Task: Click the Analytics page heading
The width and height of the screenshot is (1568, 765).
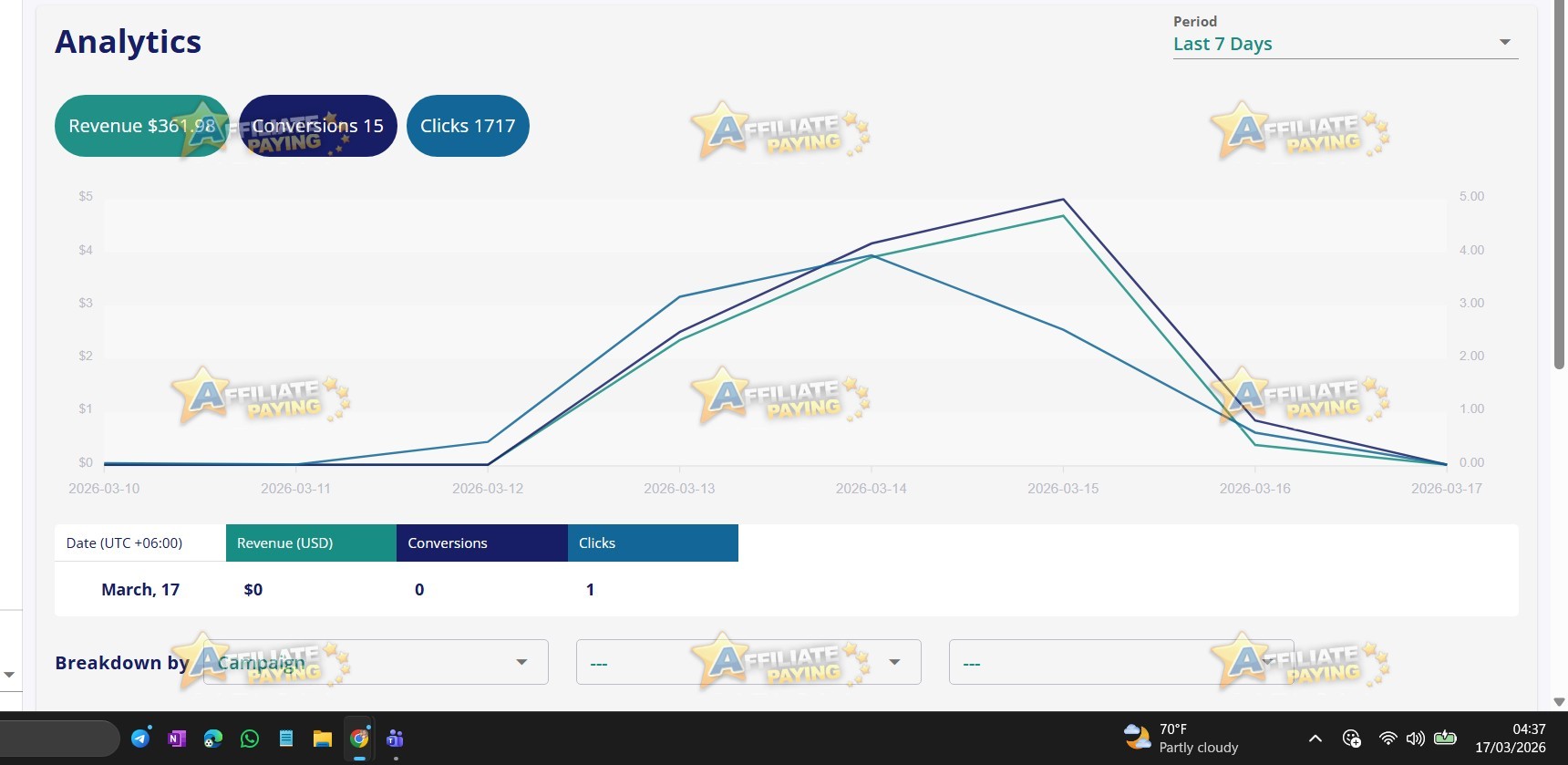Action: (129, 42)
